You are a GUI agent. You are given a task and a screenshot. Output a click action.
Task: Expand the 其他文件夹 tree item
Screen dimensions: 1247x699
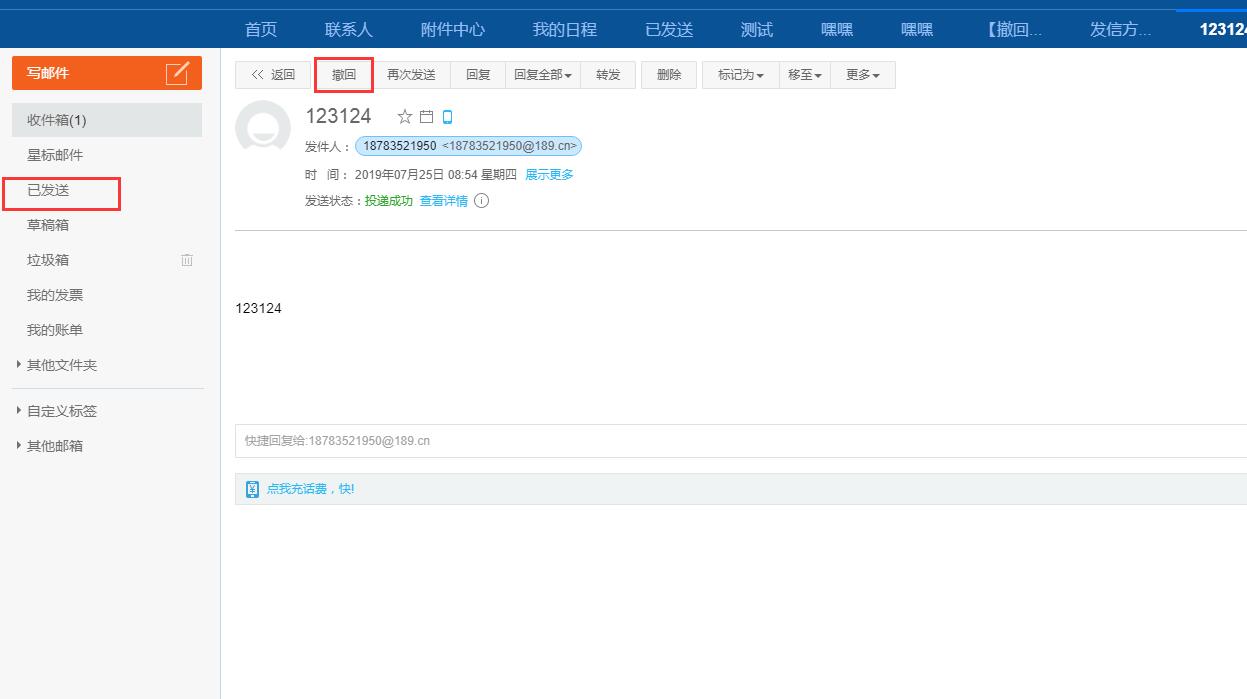pyautogui.click(x=19, y=365)
